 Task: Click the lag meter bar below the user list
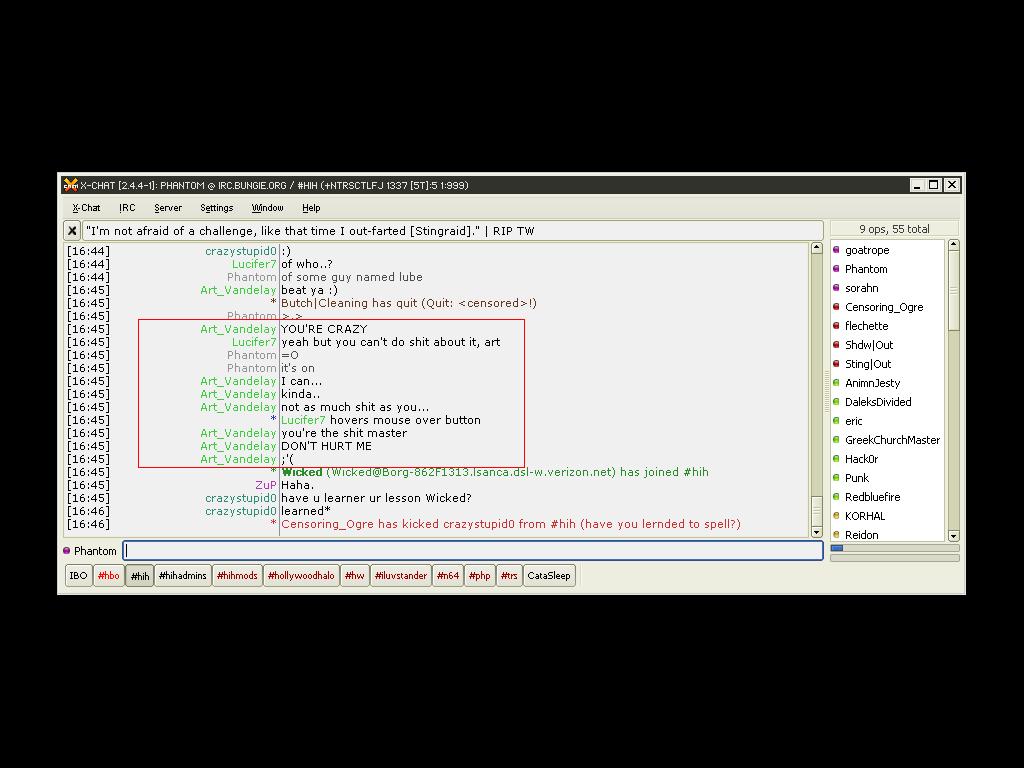pyautogui.click(x=894, y=548)
